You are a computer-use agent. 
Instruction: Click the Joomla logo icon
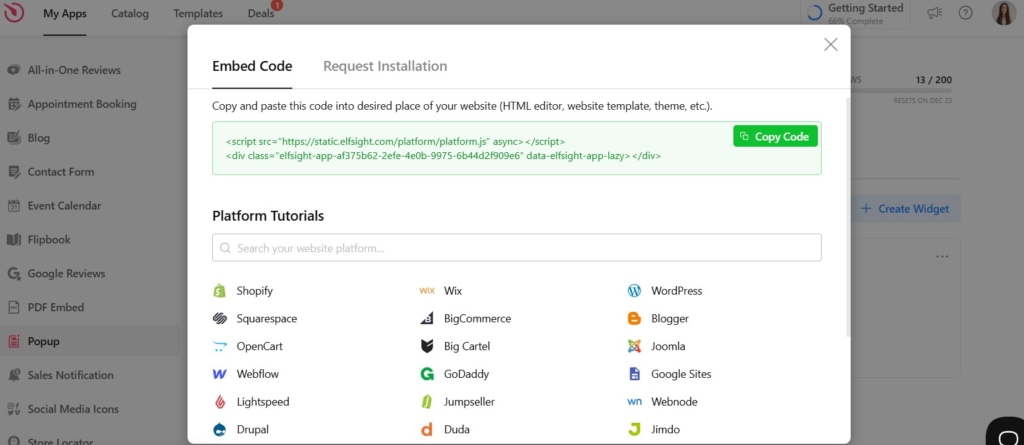pyautogui.click(x=634, y=346)
